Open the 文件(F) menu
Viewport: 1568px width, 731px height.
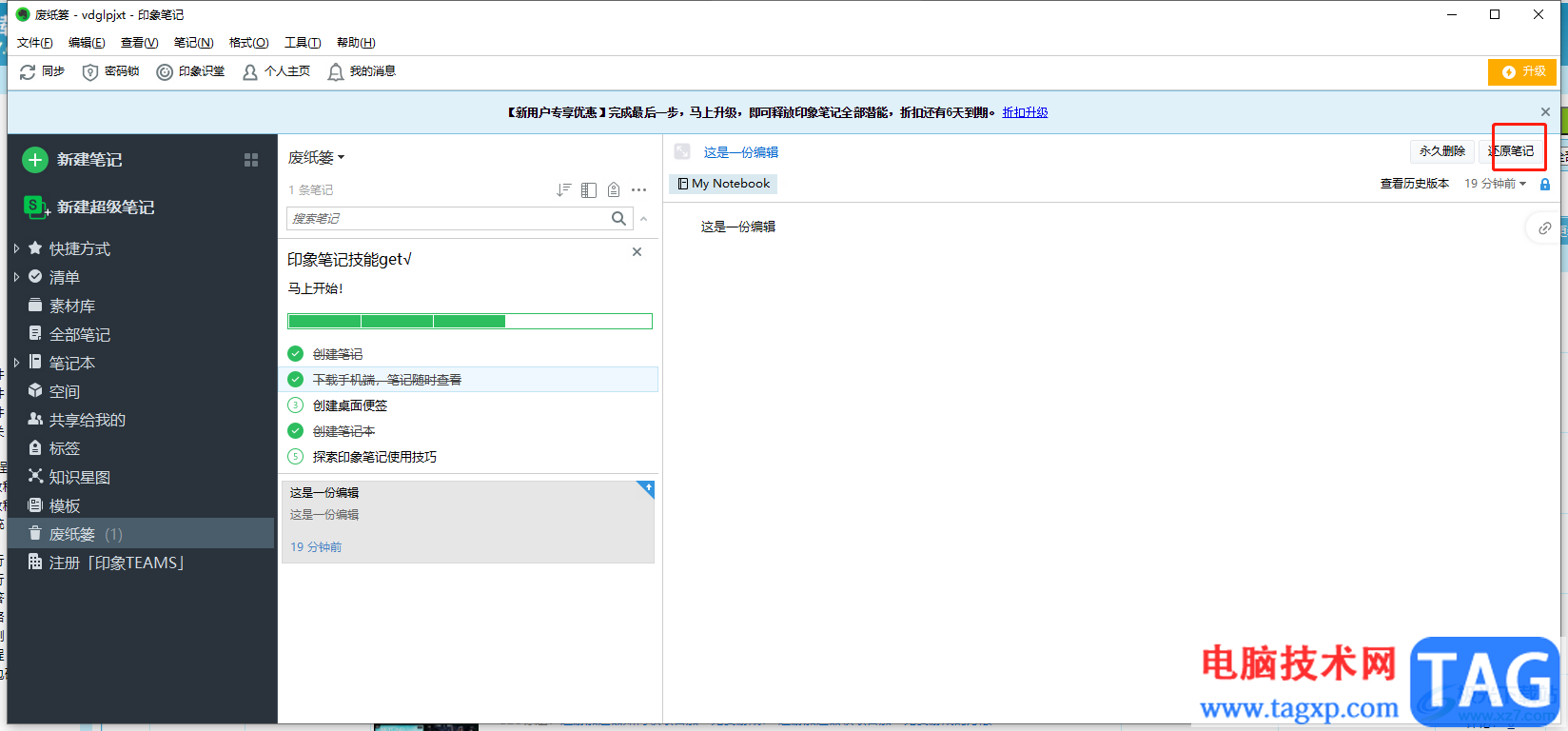pos(35,43)
